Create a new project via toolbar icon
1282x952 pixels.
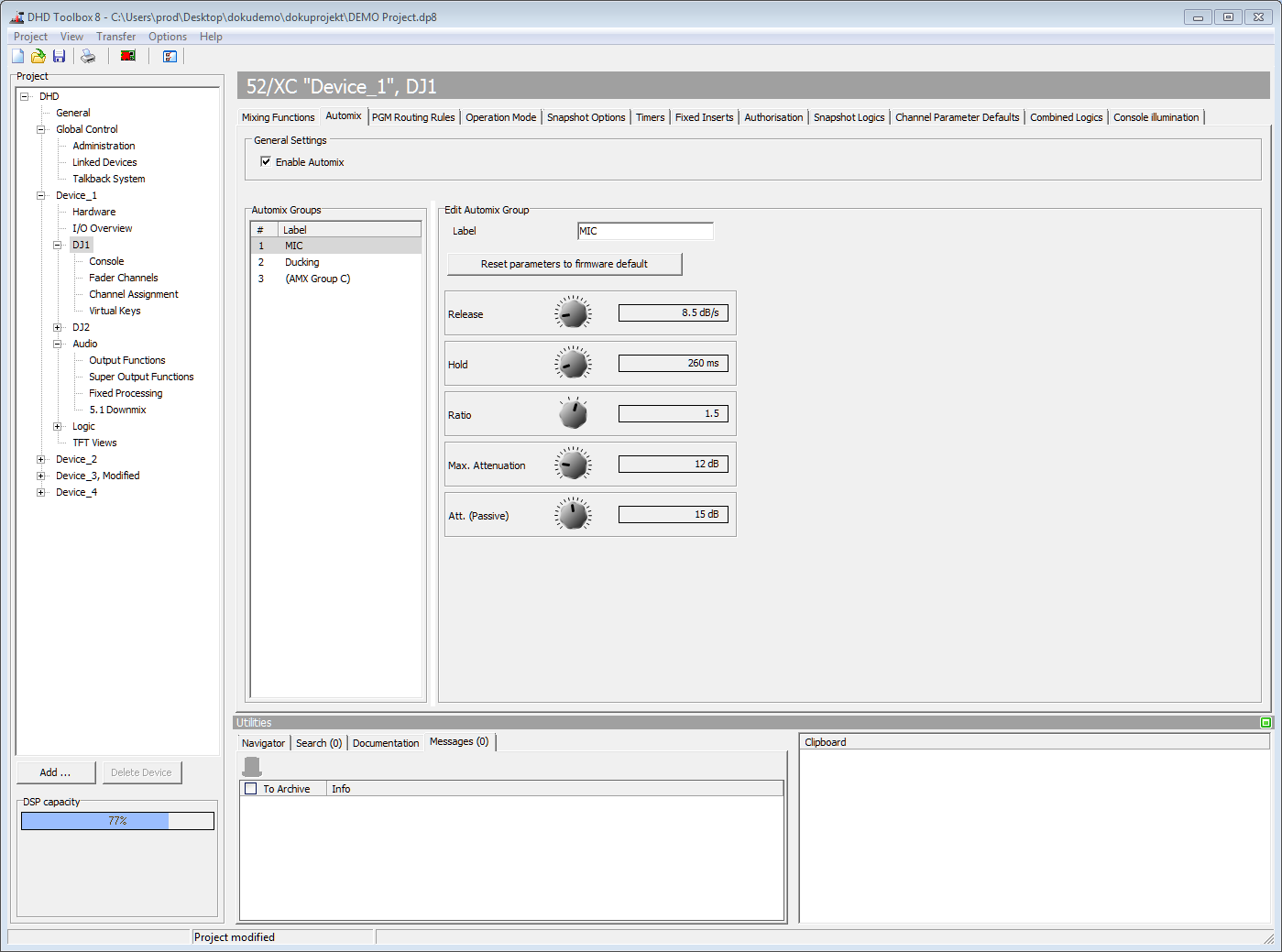[x=16, y=56]
